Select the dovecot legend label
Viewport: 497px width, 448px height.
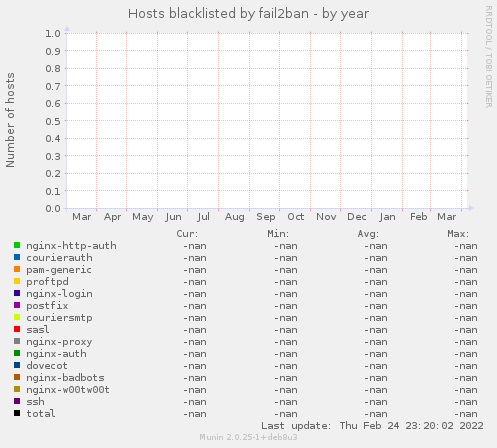(x=47, y=366)
